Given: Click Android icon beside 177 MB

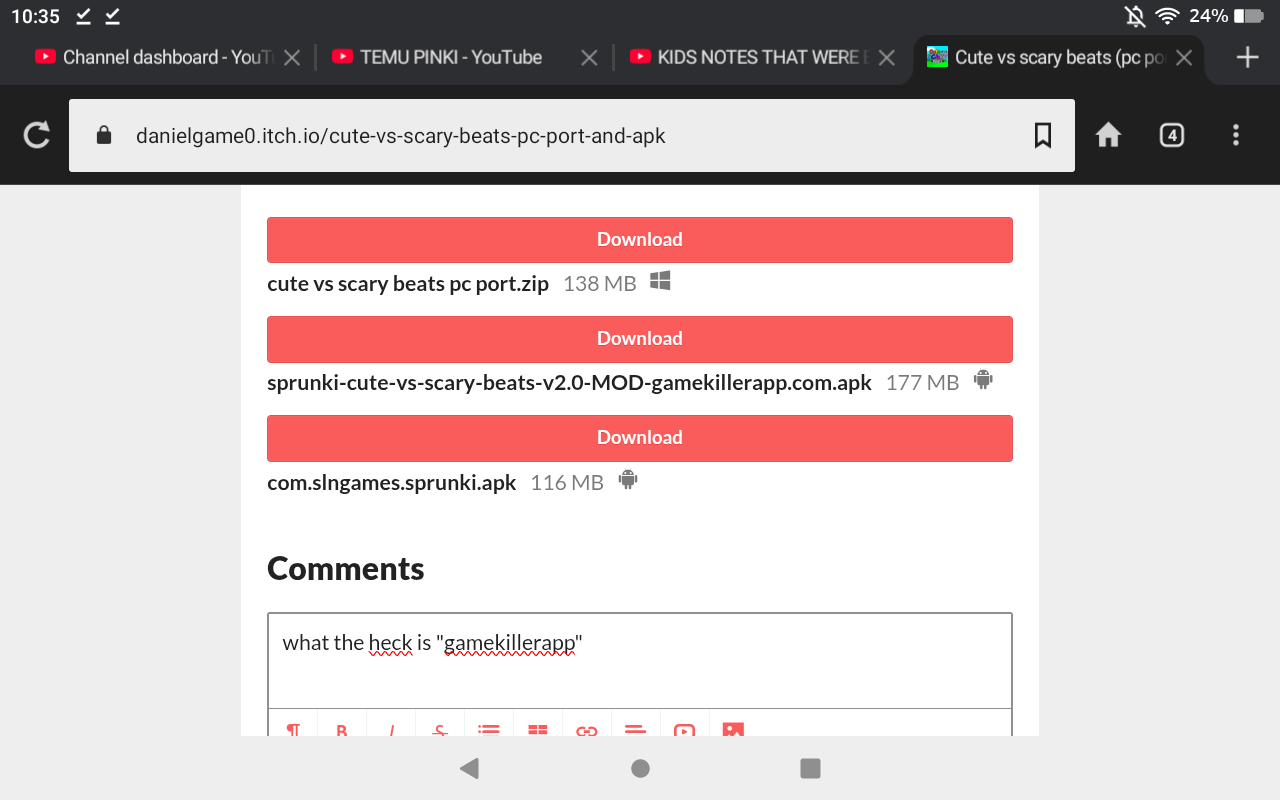Looking at the screenshot, I should [982, 380].
